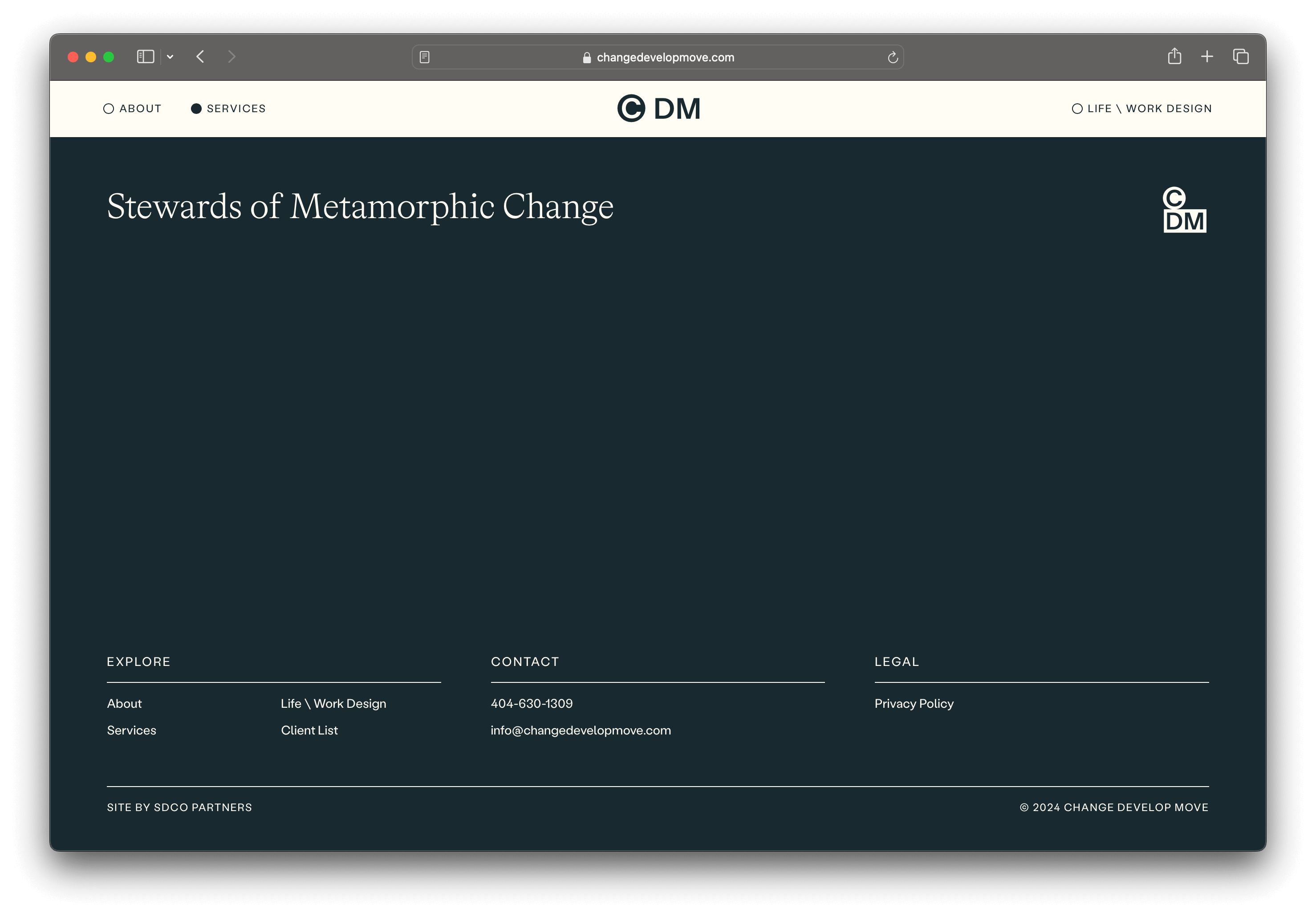1316x917 pixels.
Task: Open Reader view icon in address bar
Action: coord(425,57)
